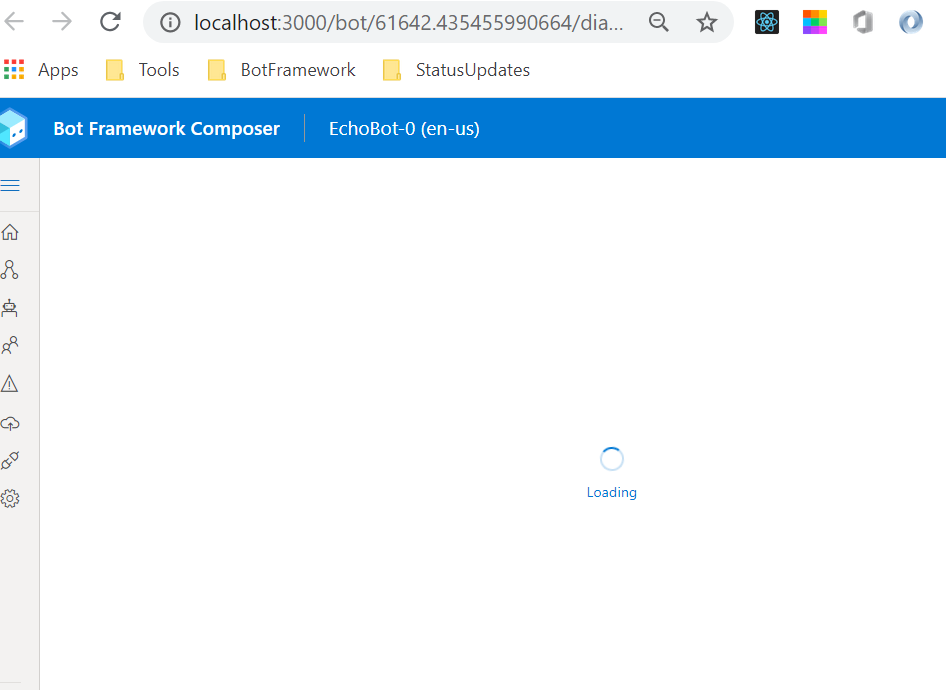Open the Apps bookmark shortcut
The image size is (946, 690).
click(41, 70)
